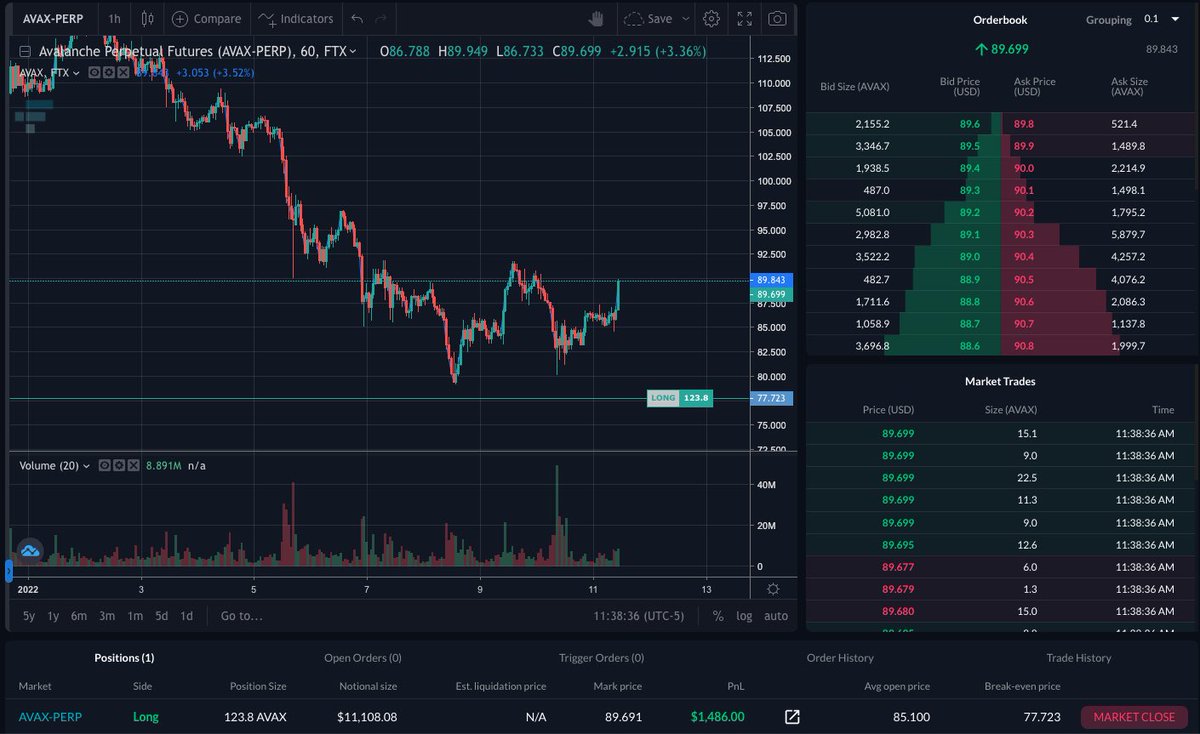Open settings for AVAX, FTX overlay
This screenshot has width=1200, height=734.
point(107,72)
